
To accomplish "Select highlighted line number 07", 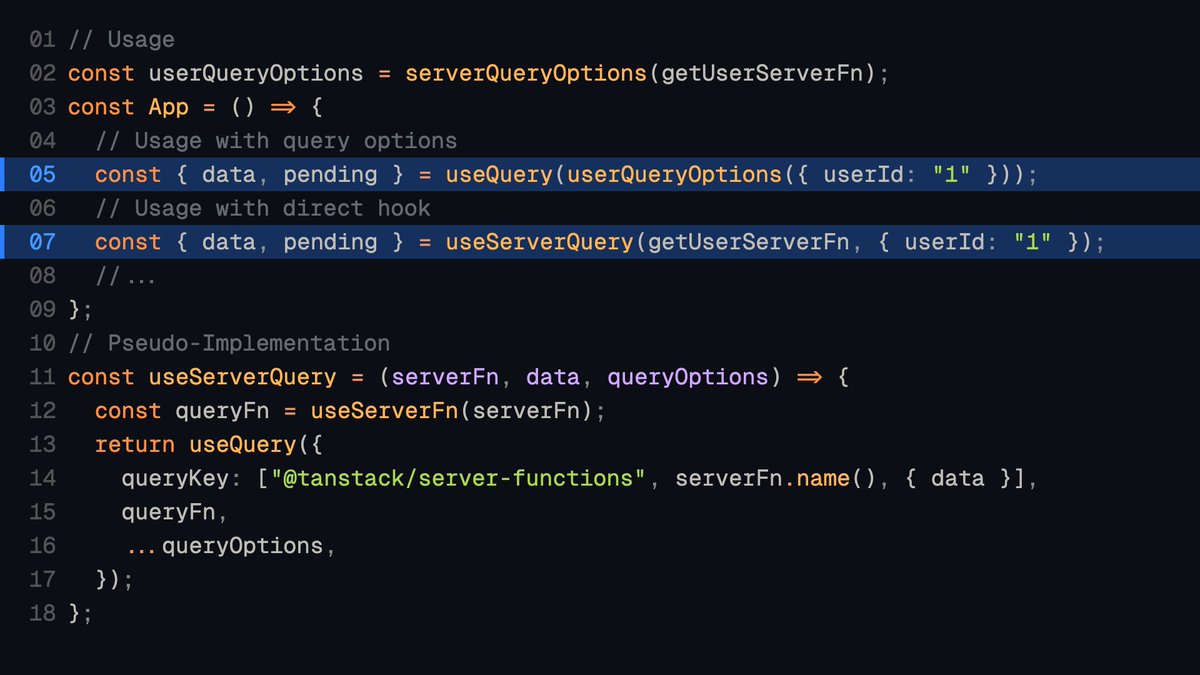I will point(42,242).
